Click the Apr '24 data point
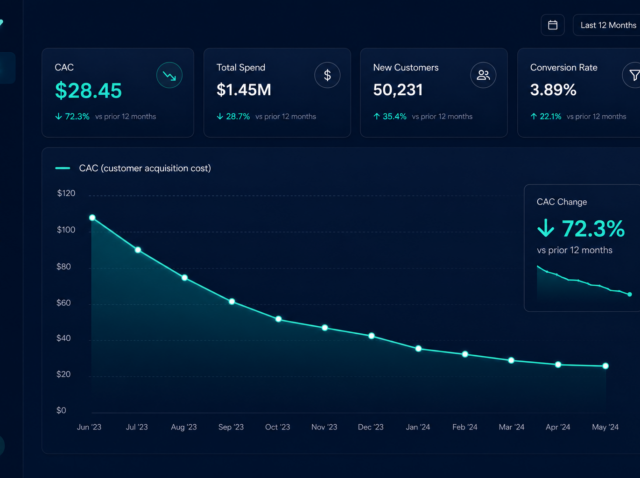The height and width of the screenshot is (478, 640). (558, 365)
